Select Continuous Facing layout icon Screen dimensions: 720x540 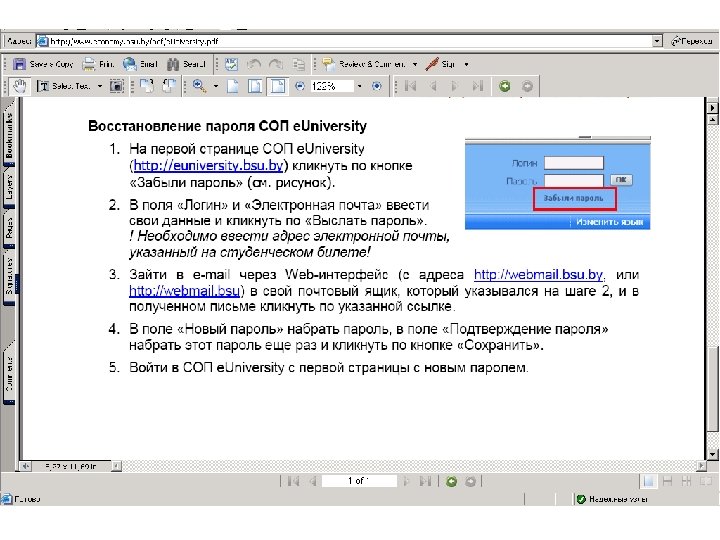[x=686, y=481]
